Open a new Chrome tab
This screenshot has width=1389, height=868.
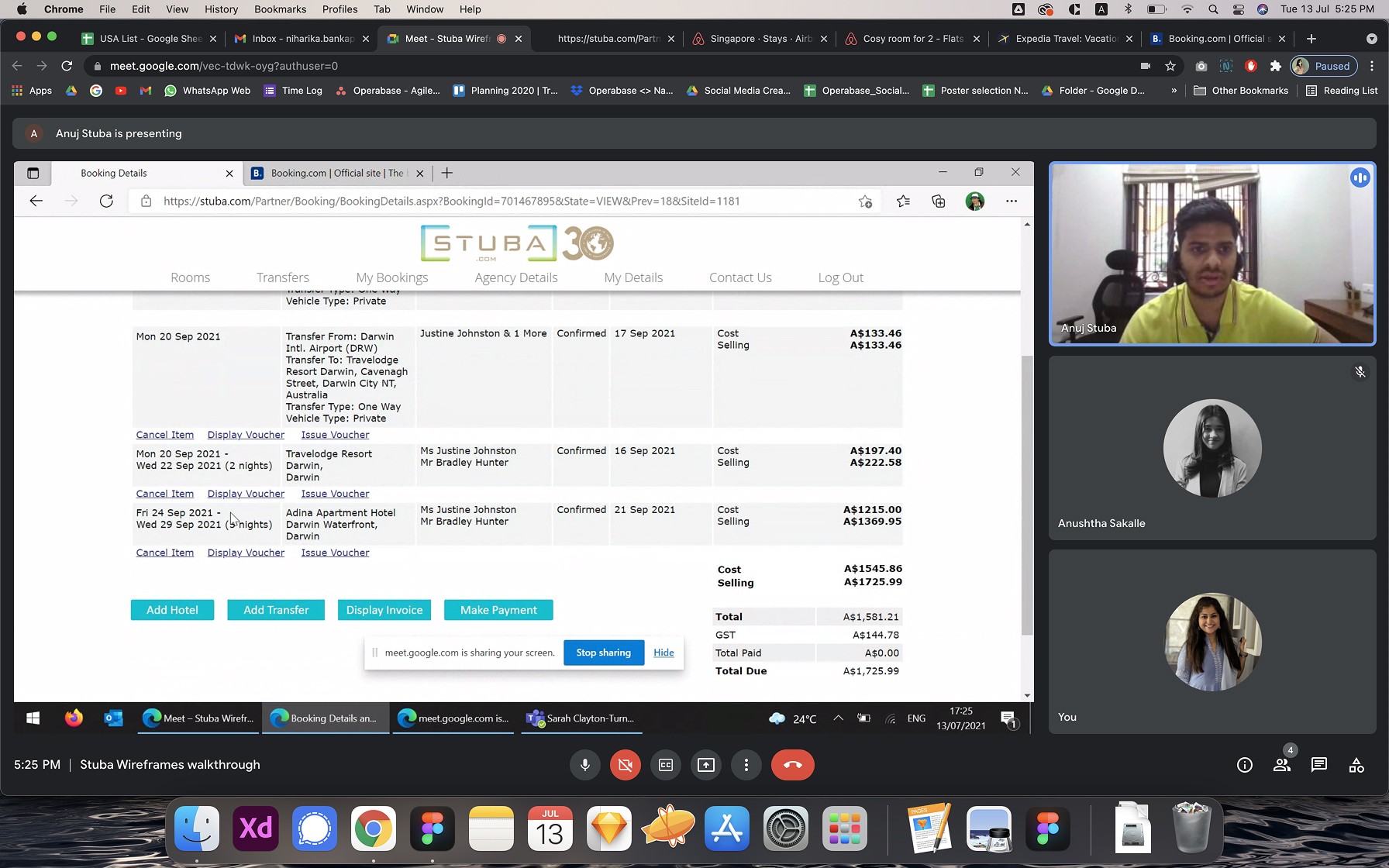click(1311, 38)
